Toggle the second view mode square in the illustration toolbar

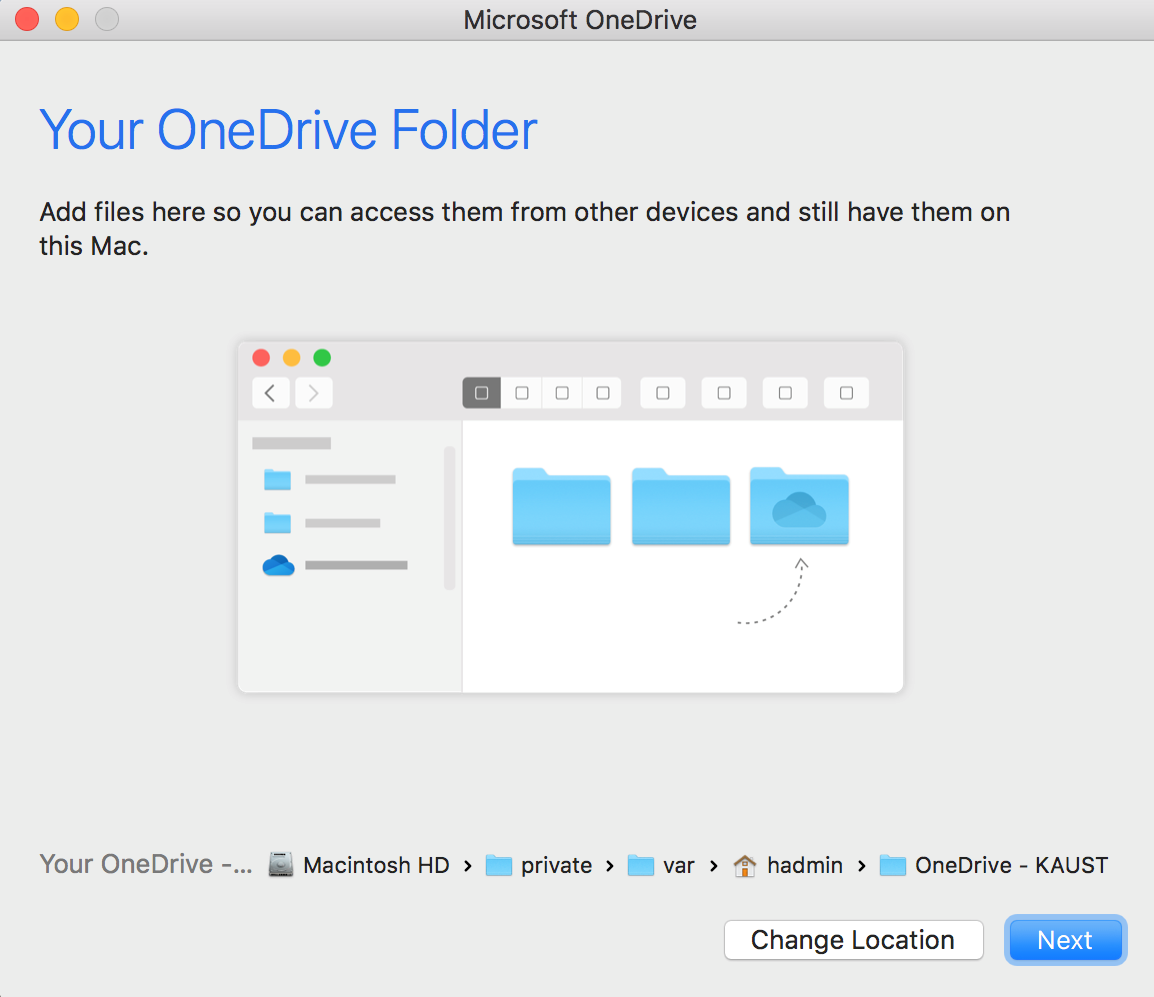[521, 392]
